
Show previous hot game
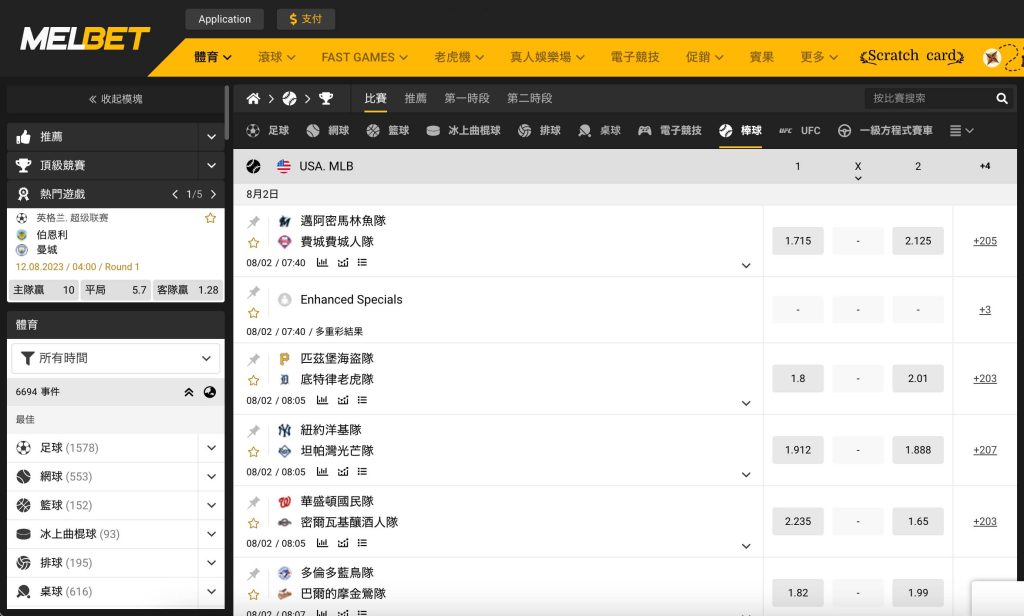click(175, 194)
